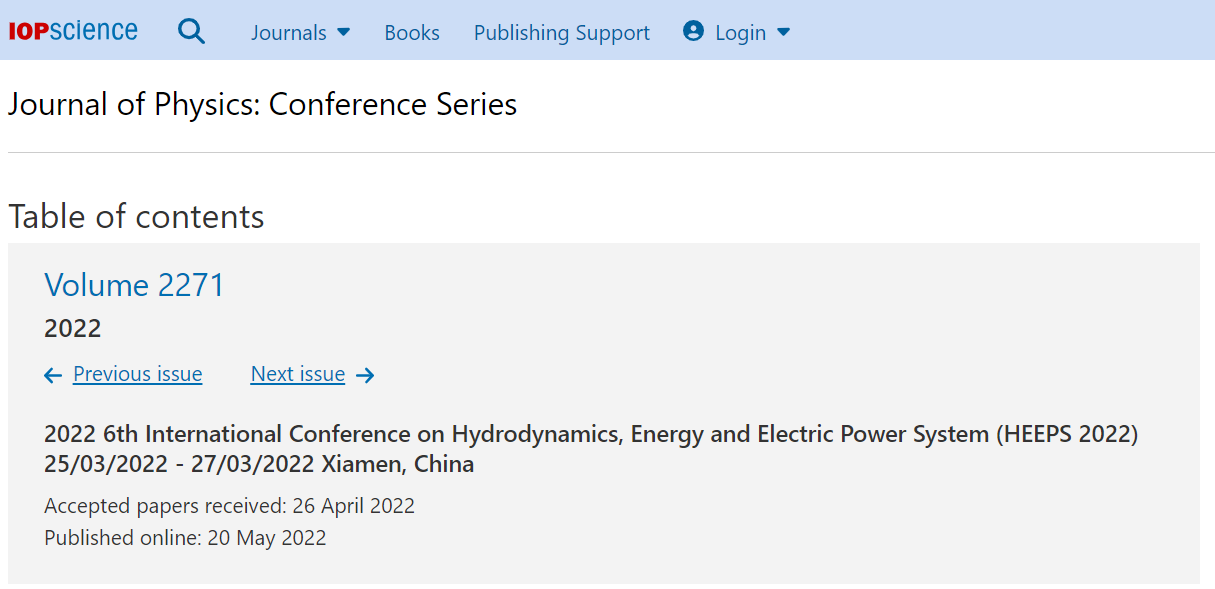The height and width of the screenshot is (589, 1215).
Task: Open the IOPscience home logo
Action: pos(73,31)
